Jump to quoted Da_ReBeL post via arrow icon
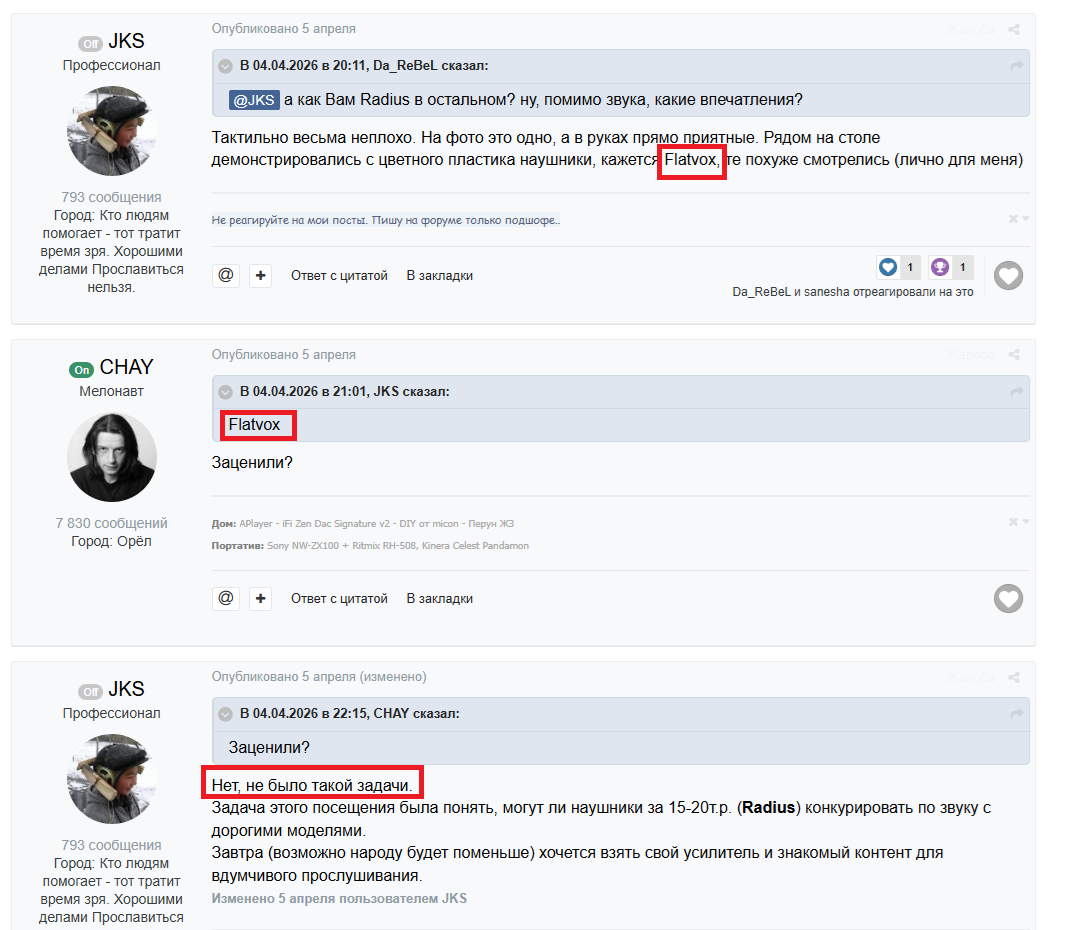Screen dimensions: 1078x930 click(x=1016, y=67)
